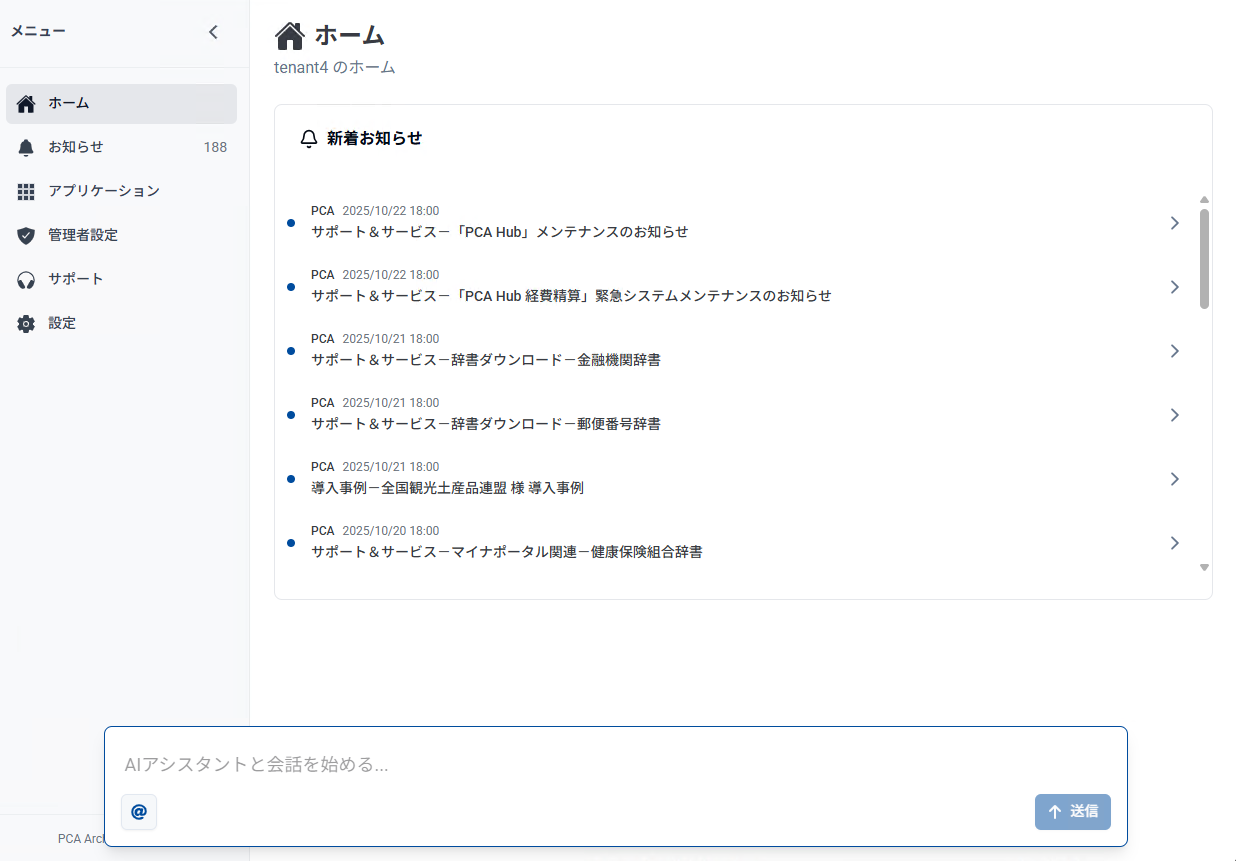
Task: Click the notification list scrollbar thumb
Action: coord(1204,258)
